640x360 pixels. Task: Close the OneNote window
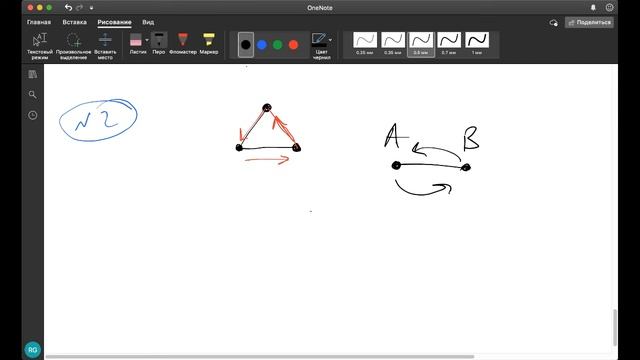point(30,7)
